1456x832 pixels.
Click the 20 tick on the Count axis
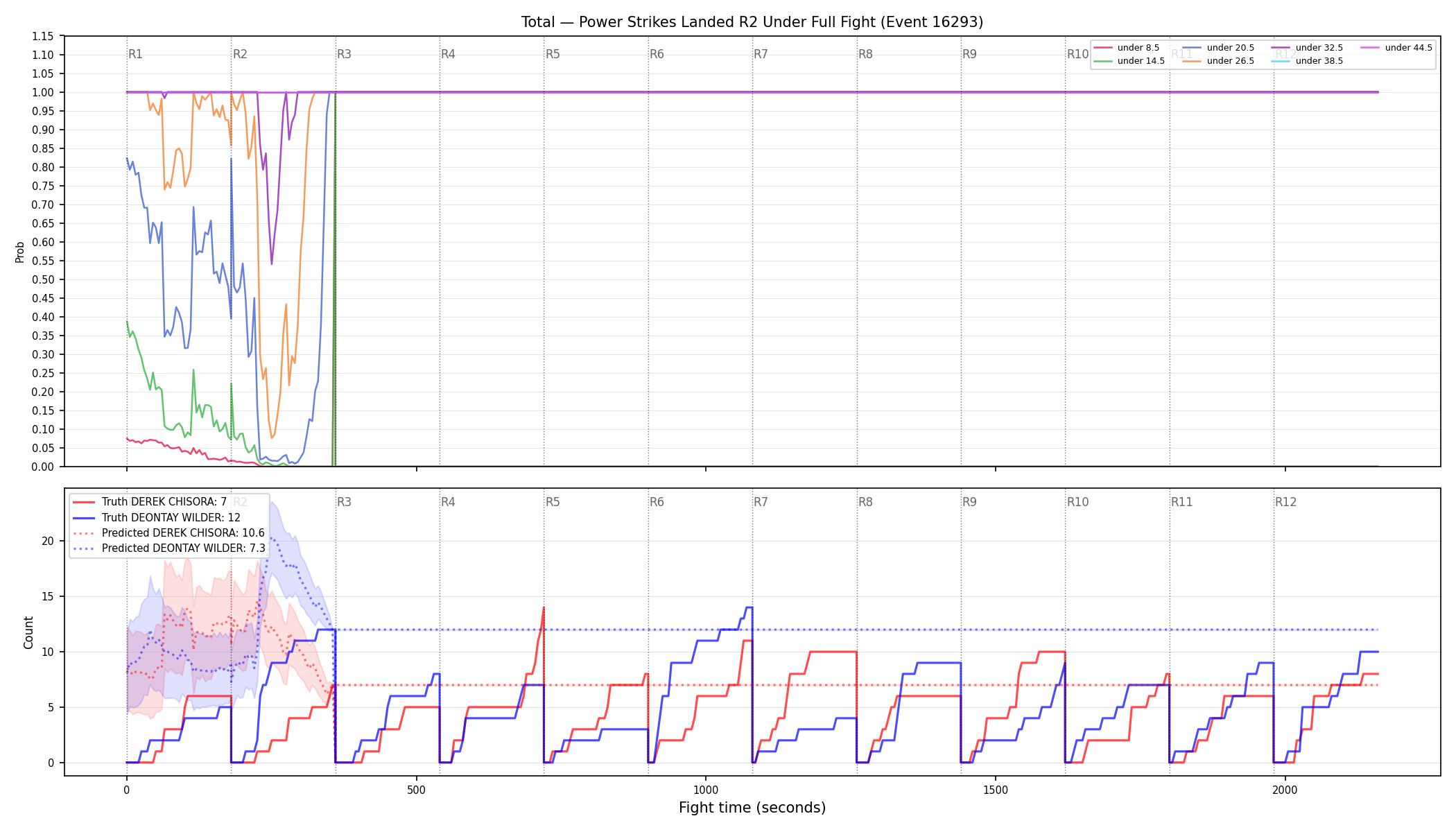click(48, 541)
